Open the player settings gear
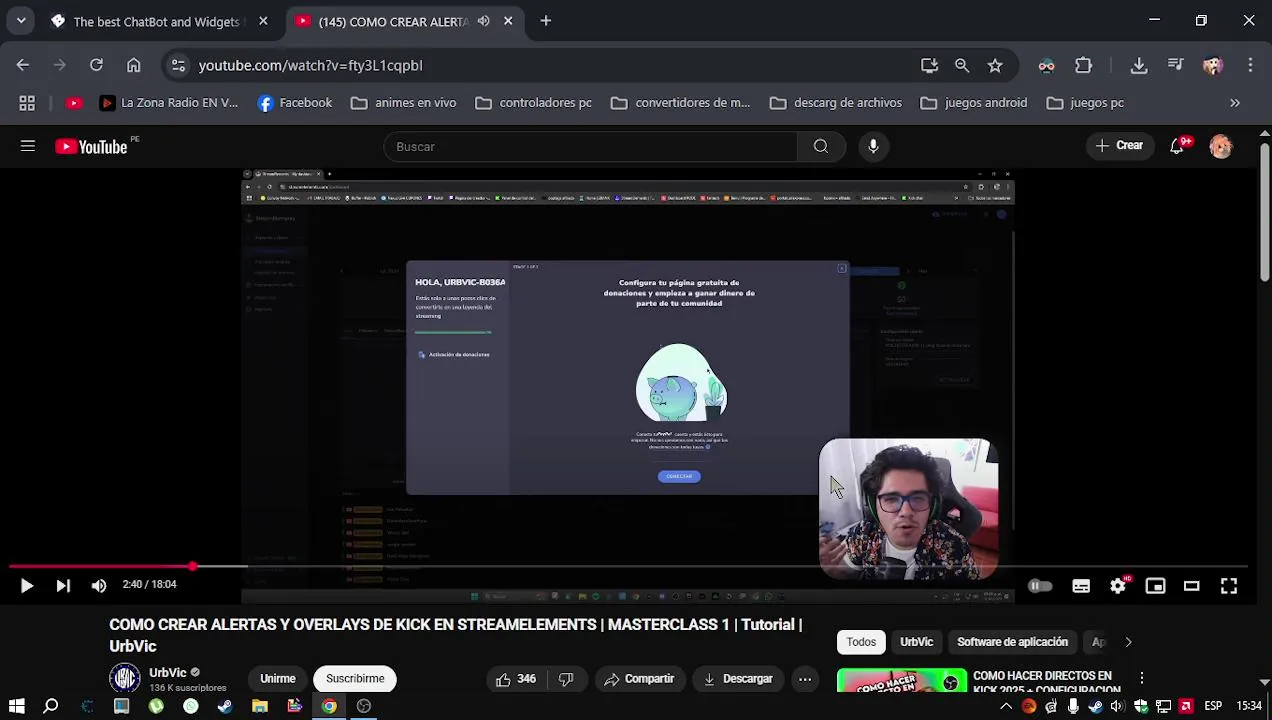This screenshot has width=1272, height=720. (x=1118, y=586)
